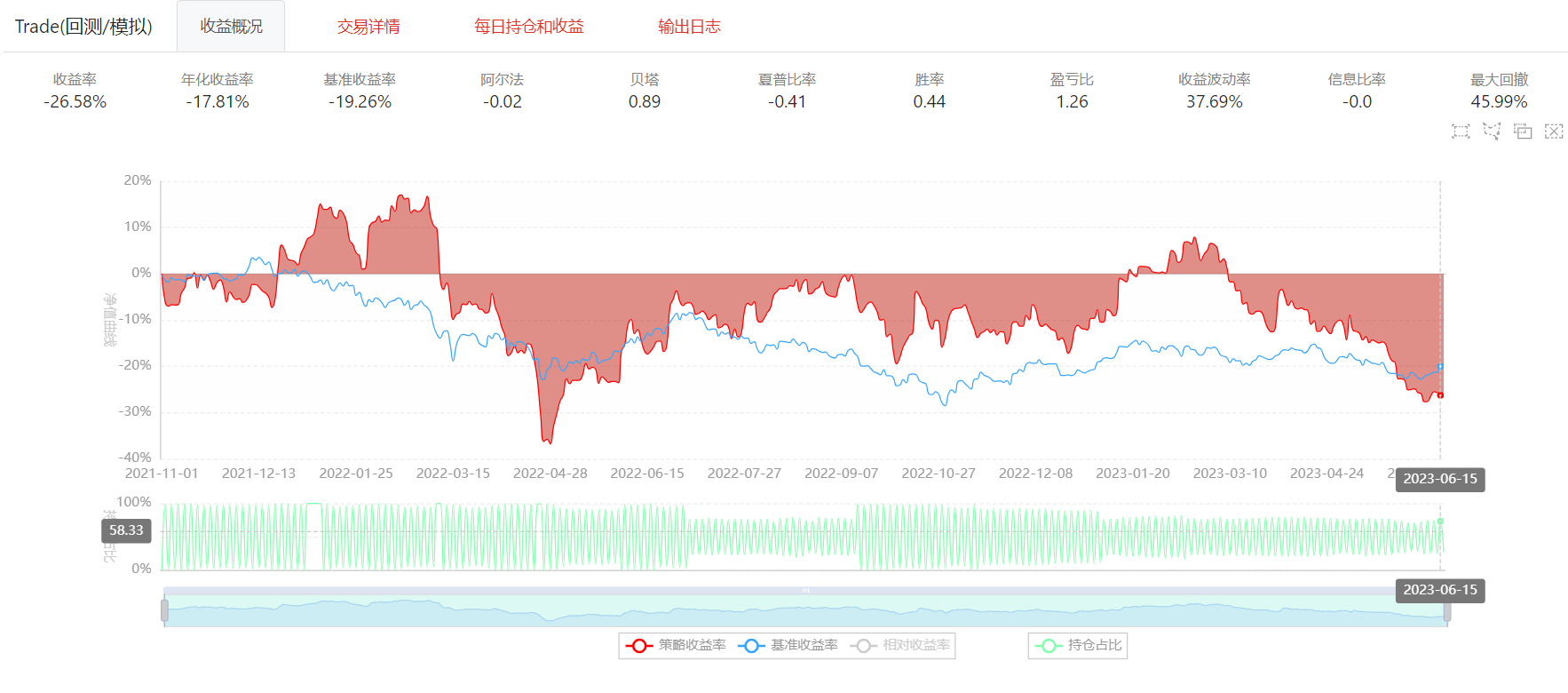Click the 阿尔法 value -0.02
The image size is (1568, 693).
(x=503, y=102)
